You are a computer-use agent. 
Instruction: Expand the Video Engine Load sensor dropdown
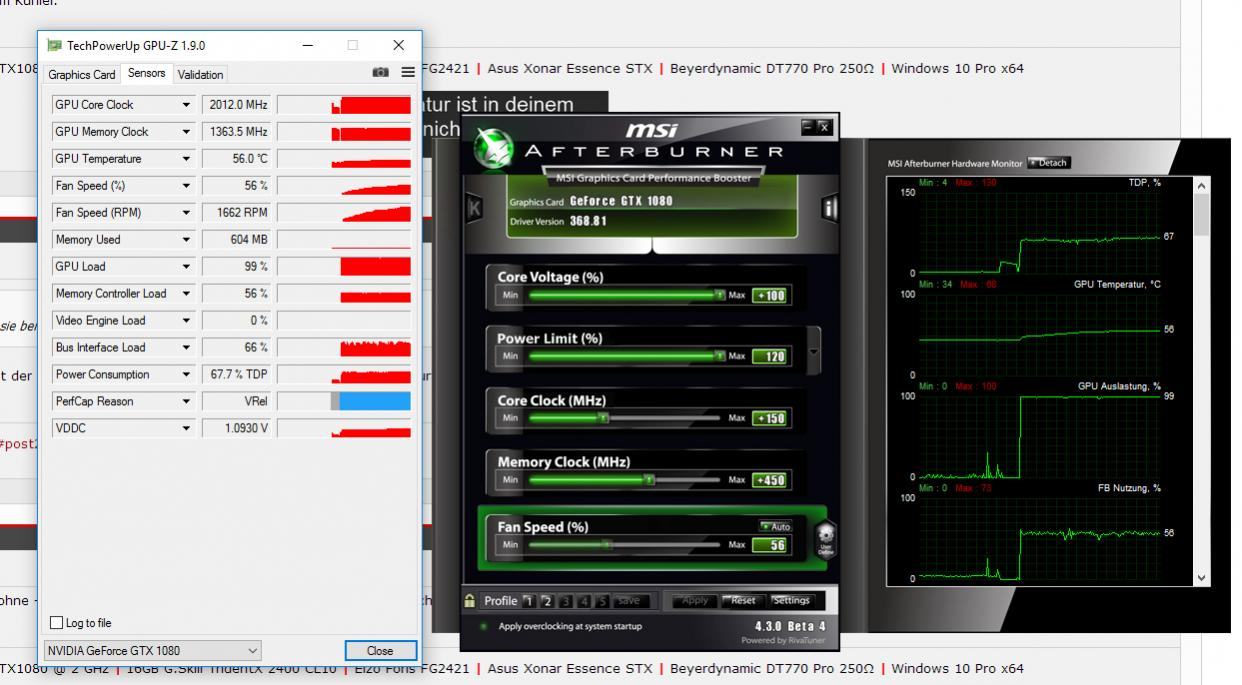[186, 321]
